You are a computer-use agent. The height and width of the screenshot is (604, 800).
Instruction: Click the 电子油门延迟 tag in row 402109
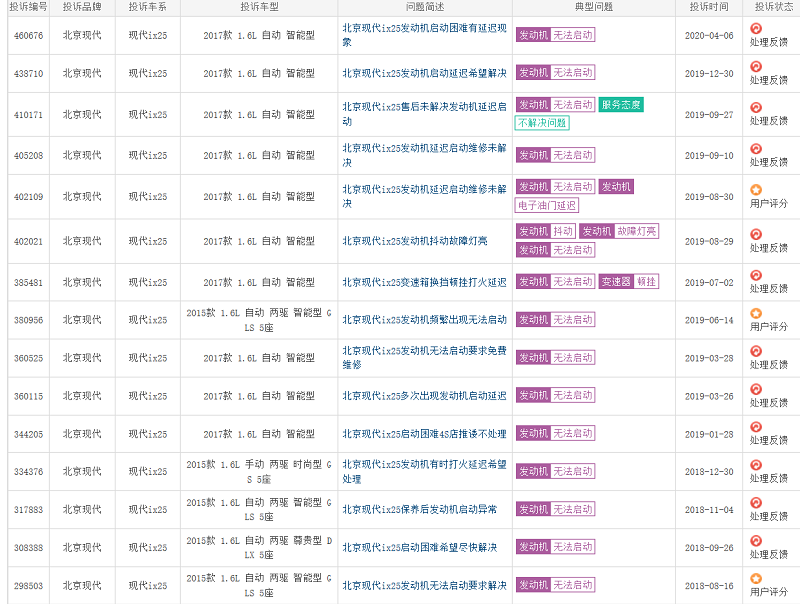coord(547,205)
